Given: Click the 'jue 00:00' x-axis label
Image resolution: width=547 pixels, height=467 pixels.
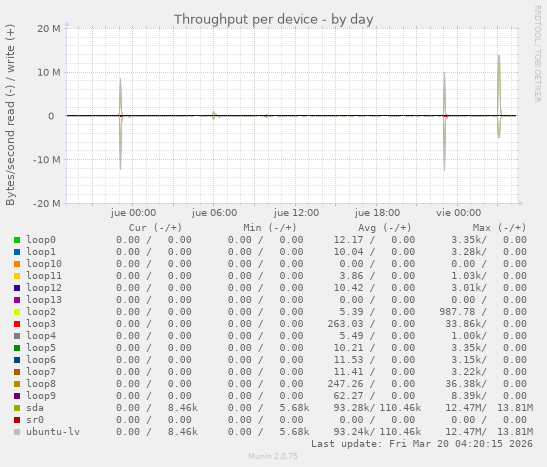Looking at the screenshot, I should [x=133, y=213].
